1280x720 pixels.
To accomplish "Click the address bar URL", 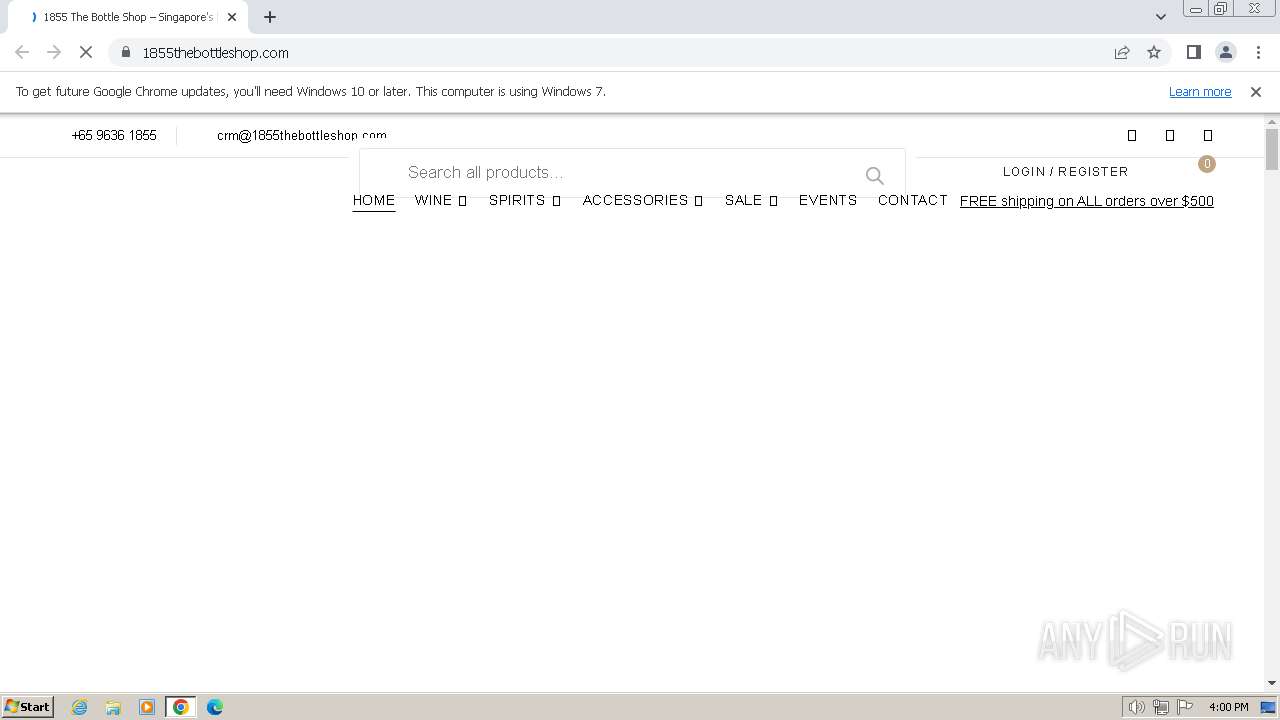I will [216, 52].
